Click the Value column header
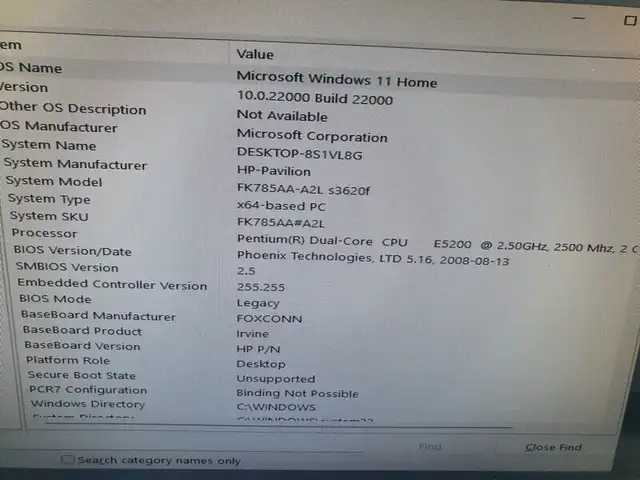Screen dimensions: 640x480 pos(255,54)
